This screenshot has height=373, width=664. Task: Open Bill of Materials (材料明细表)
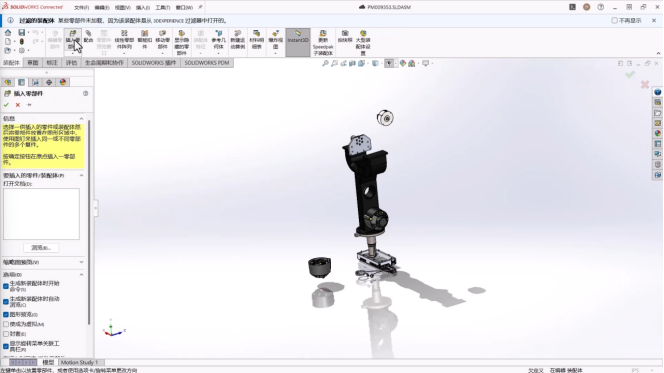(257, 39)
